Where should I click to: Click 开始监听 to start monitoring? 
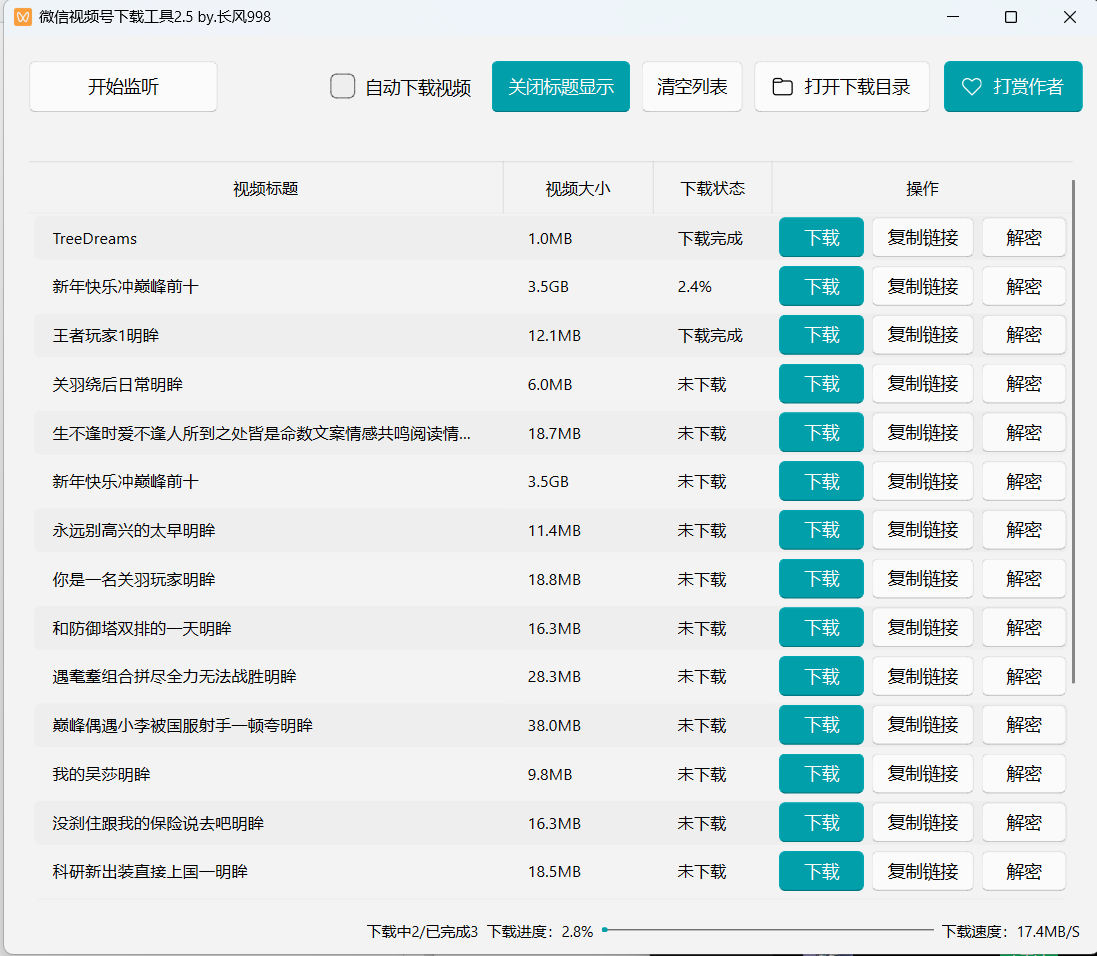coord(122,87)
